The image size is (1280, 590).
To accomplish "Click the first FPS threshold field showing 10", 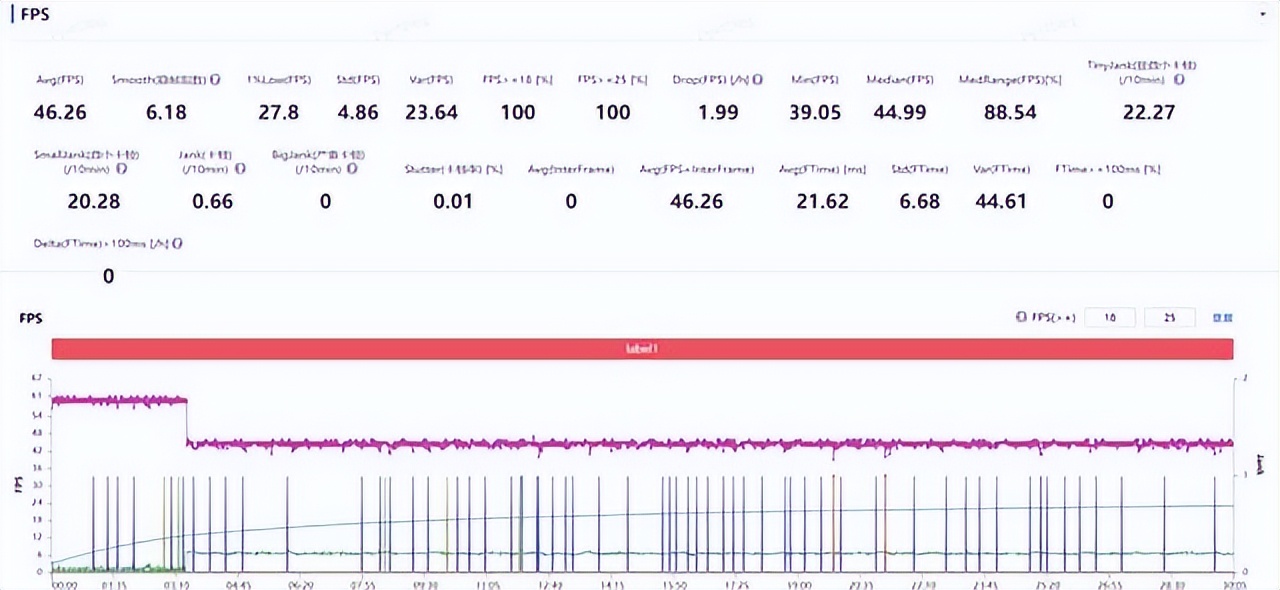I will [1110, 318].
